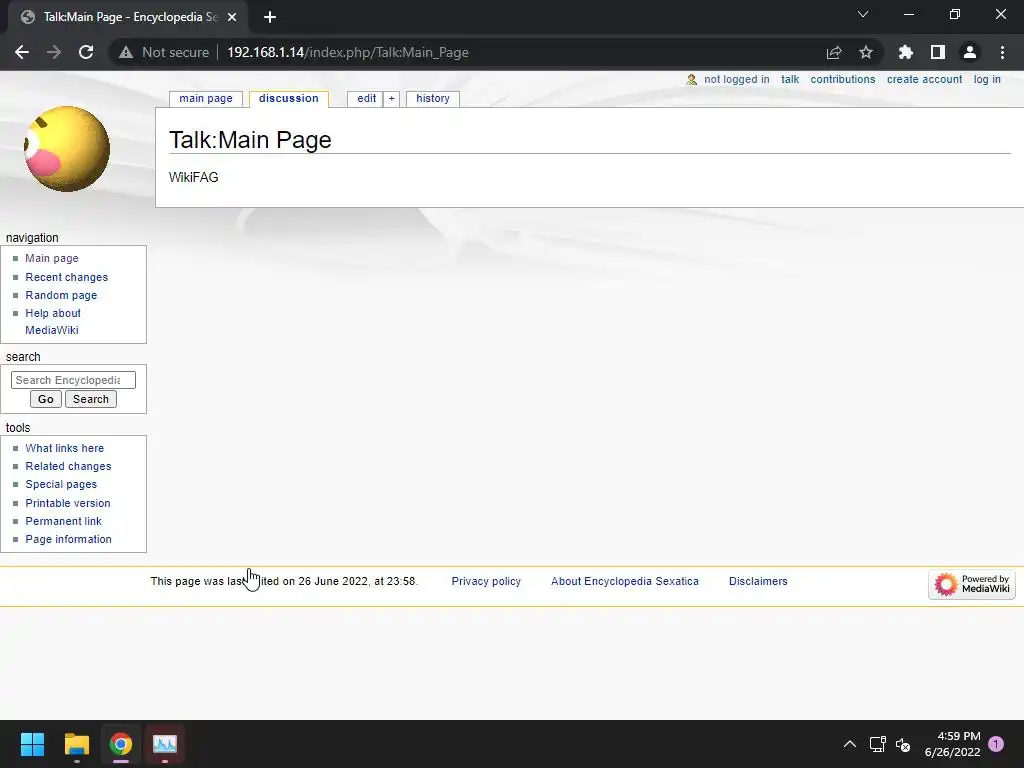Open Chrome three-dot menu

pos(1002,52)
